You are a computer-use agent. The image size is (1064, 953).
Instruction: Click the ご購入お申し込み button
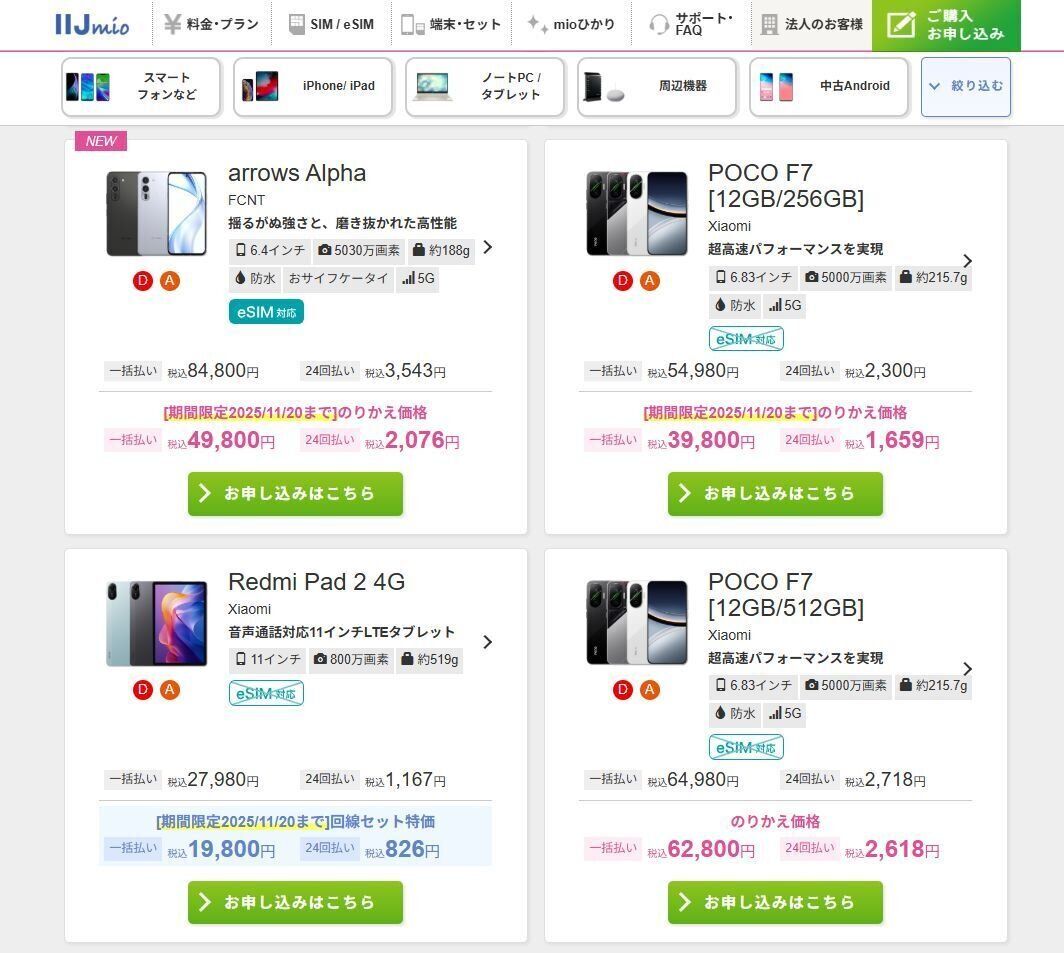click(945, 25)
